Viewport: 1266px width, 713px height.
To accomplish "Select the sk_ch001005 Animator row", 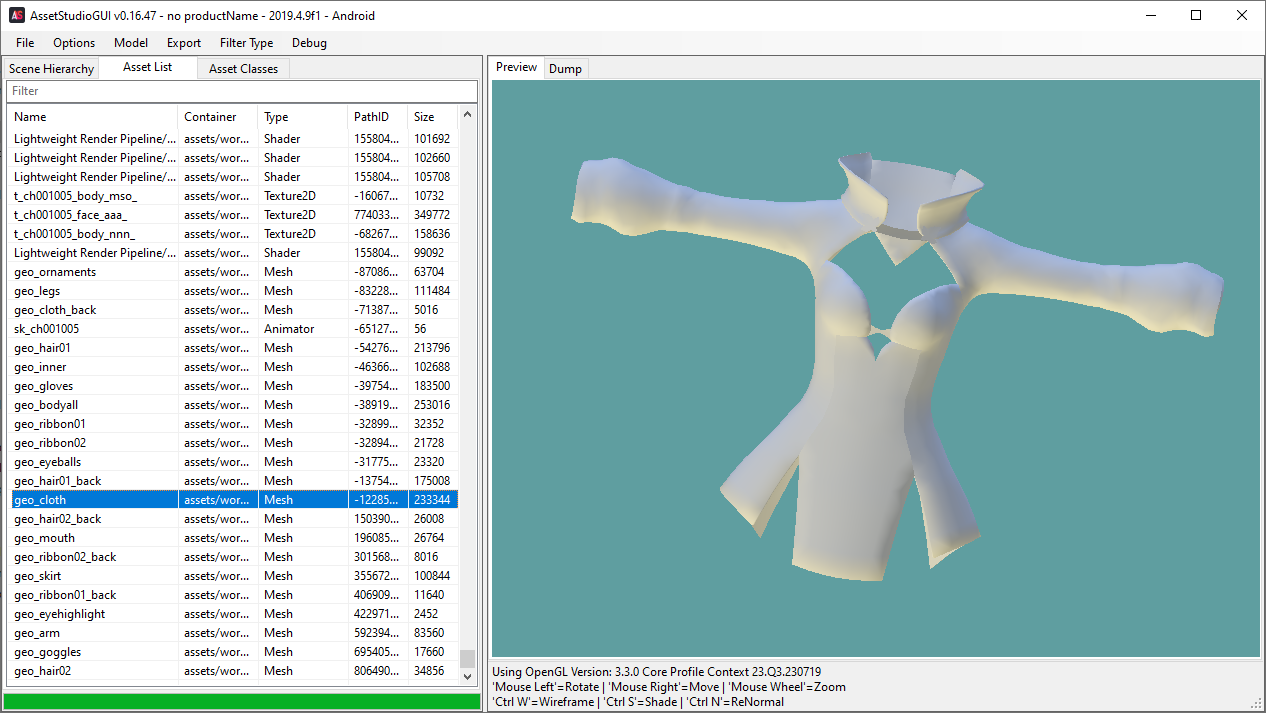I will [x=234, y=329].
